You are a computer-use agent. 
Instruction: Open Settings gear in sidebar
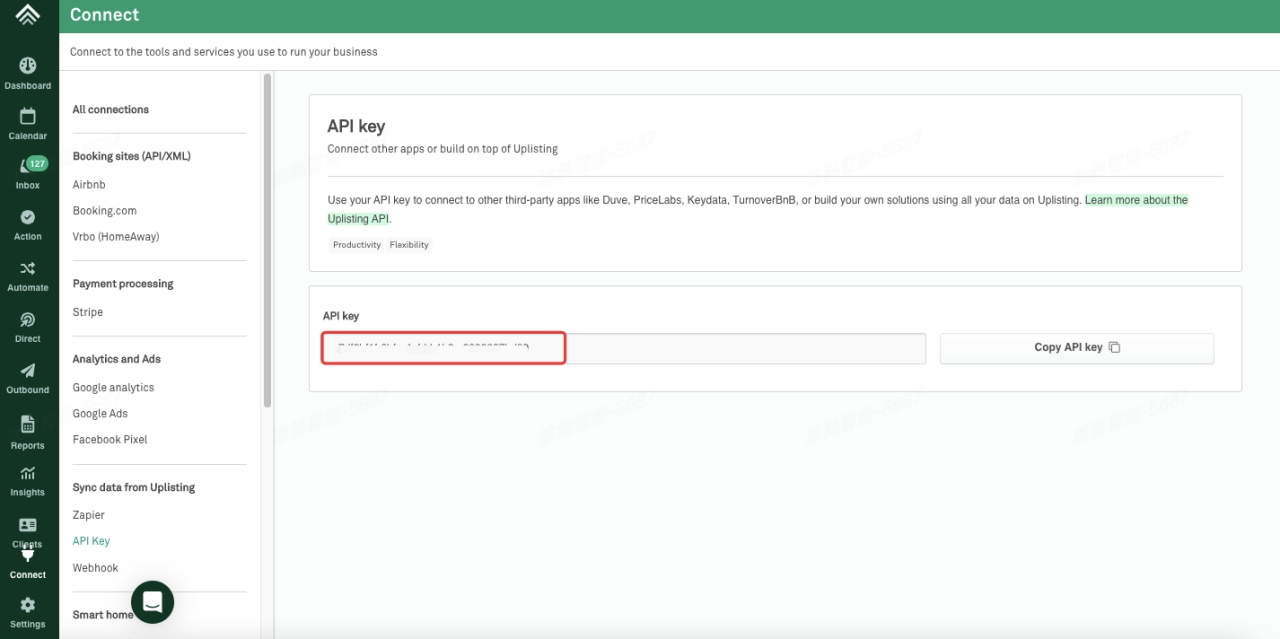[x=28, y=611]
